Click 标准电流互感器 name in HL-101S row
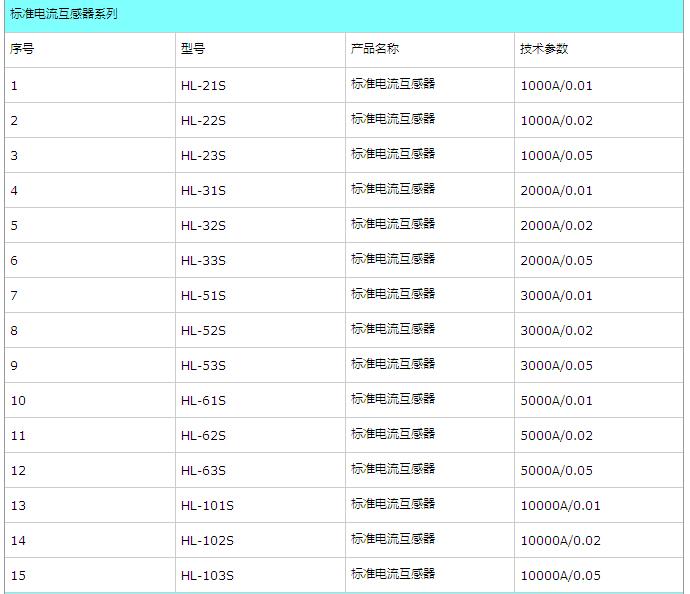 point(393,503)
